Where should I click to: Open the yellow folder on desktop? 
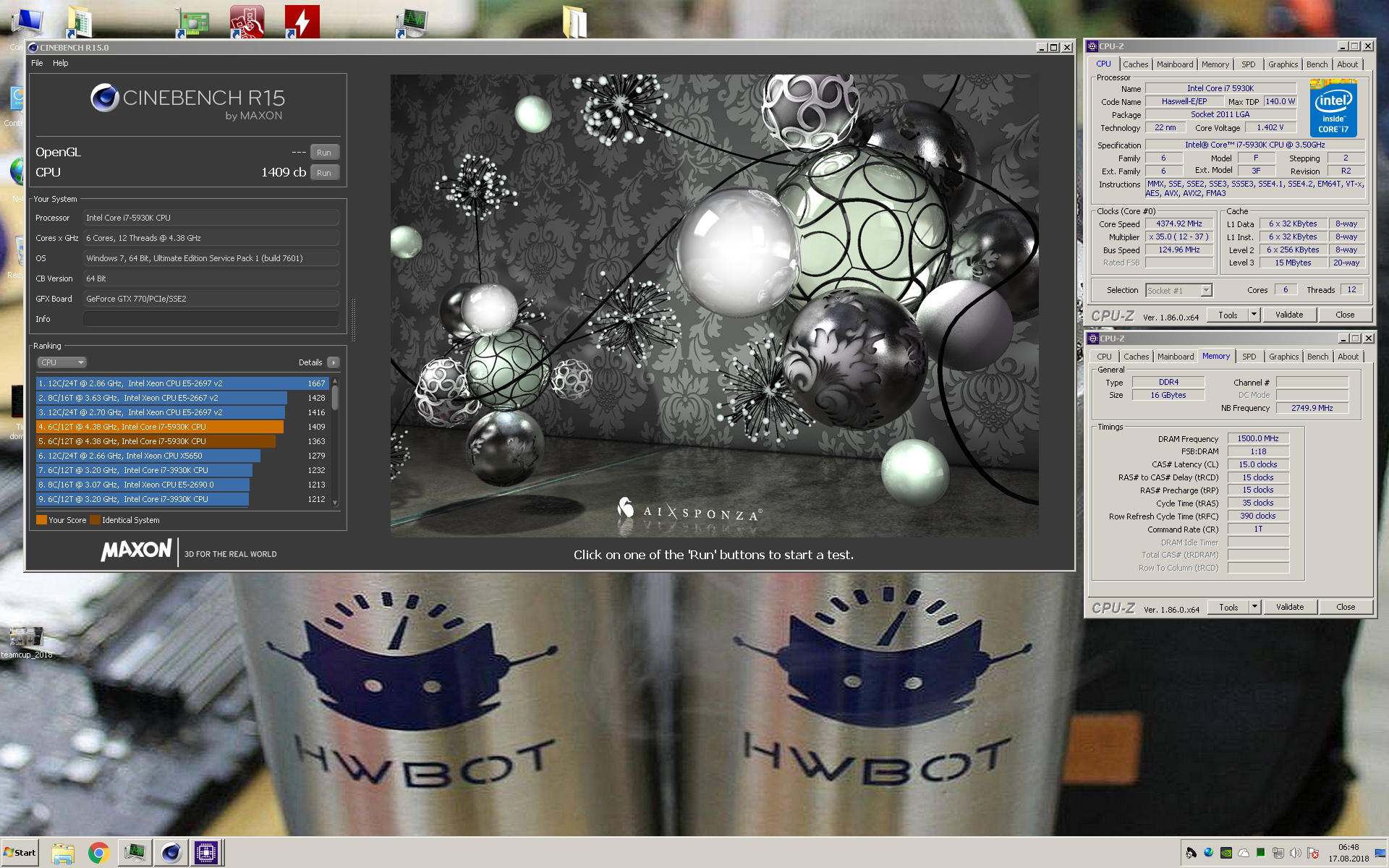click(575, 22)
